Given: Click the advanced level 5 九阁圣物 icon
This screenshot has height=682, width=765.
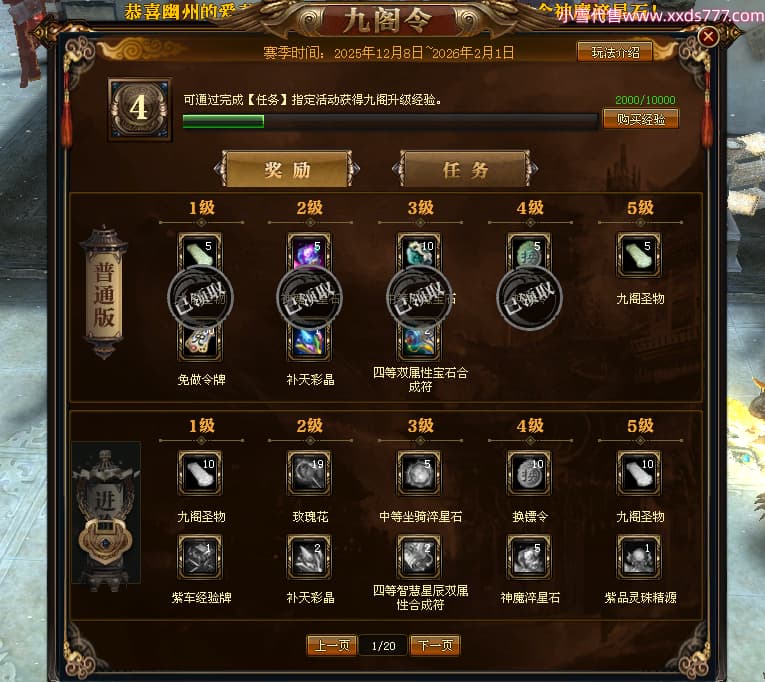Looking at the screenshot, I should (x=639, y=473).
